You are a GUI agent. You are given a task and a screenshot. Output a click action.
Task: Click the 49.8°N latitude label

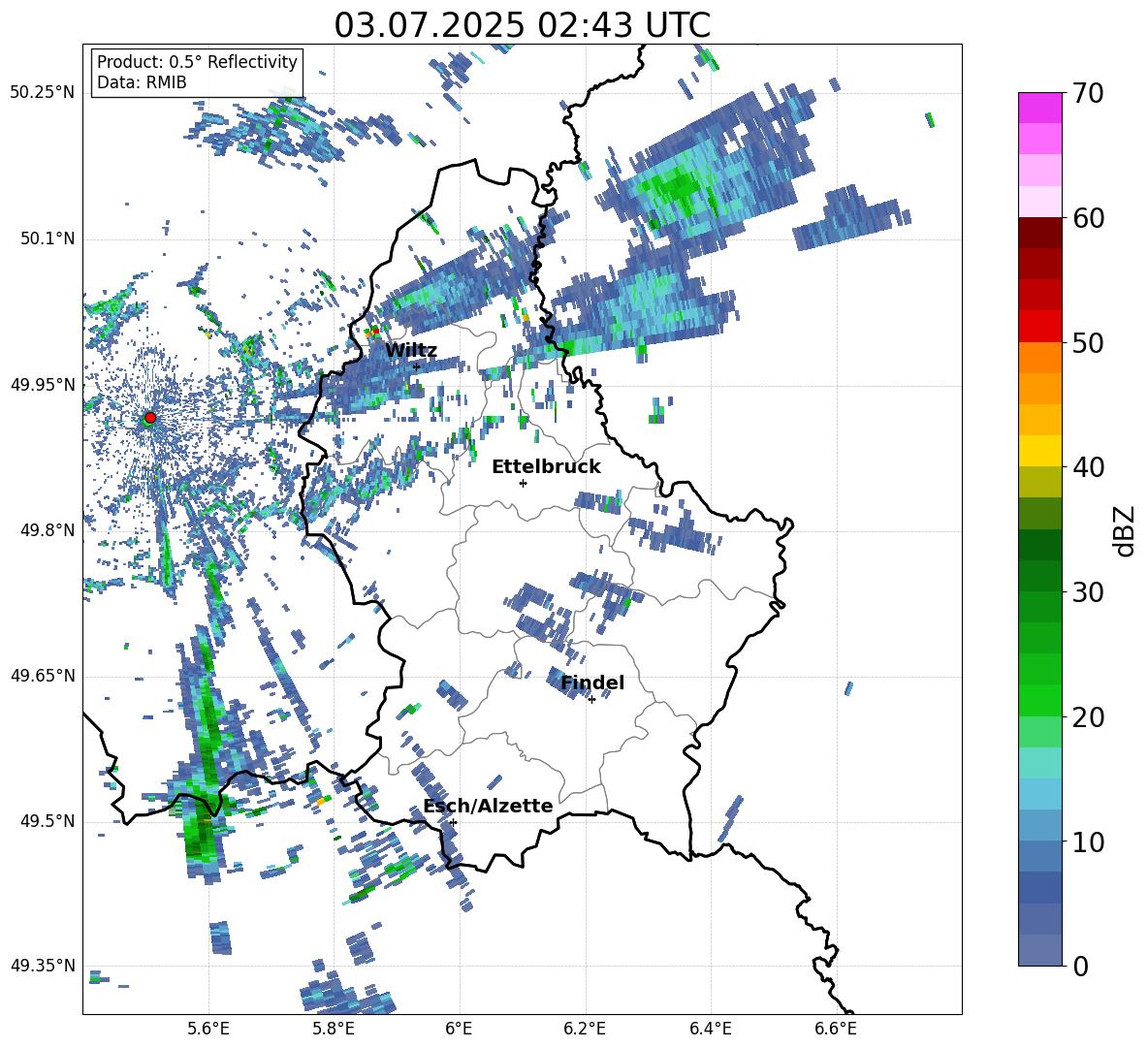pos(48,530)
